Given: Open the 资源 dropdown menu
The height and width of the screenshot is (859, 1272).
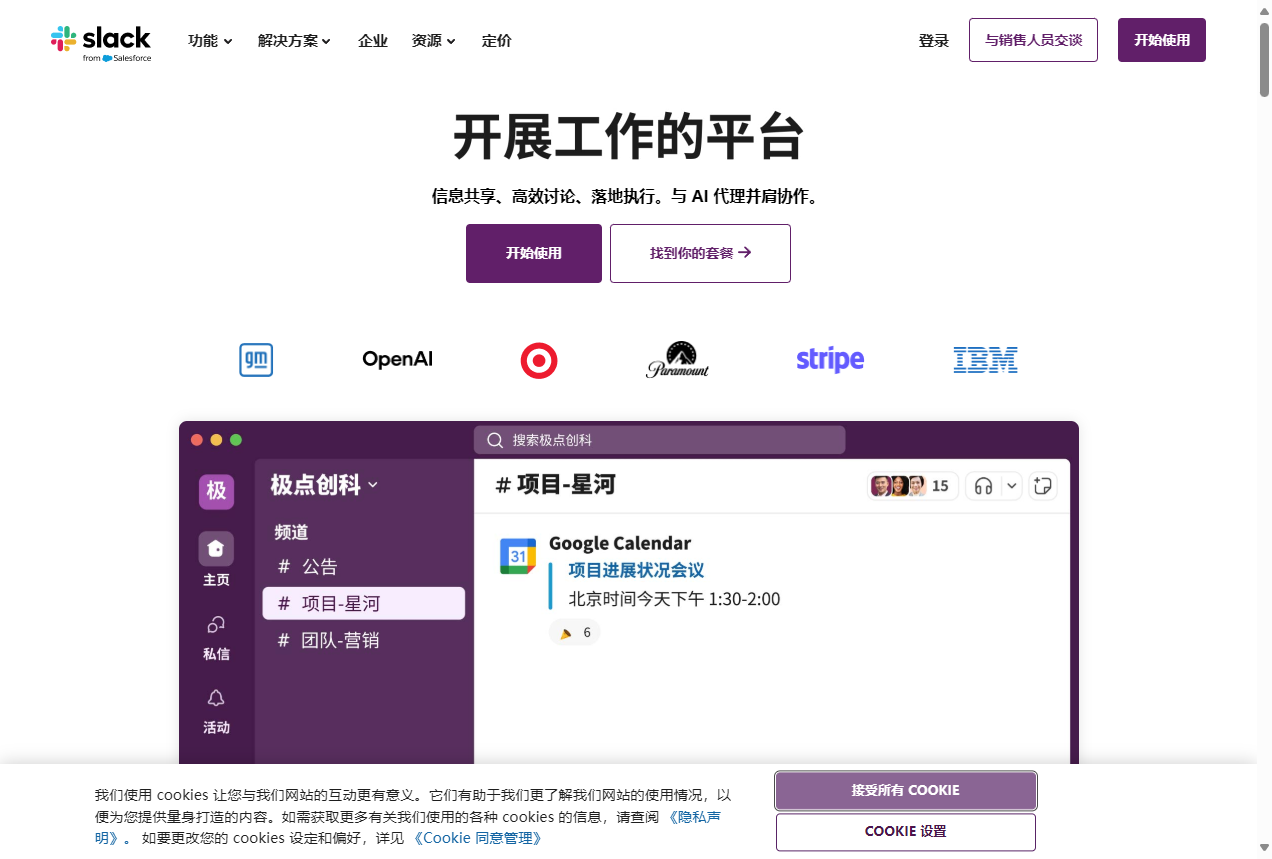Looking at the screenshot, I should (x=433, y=41).
